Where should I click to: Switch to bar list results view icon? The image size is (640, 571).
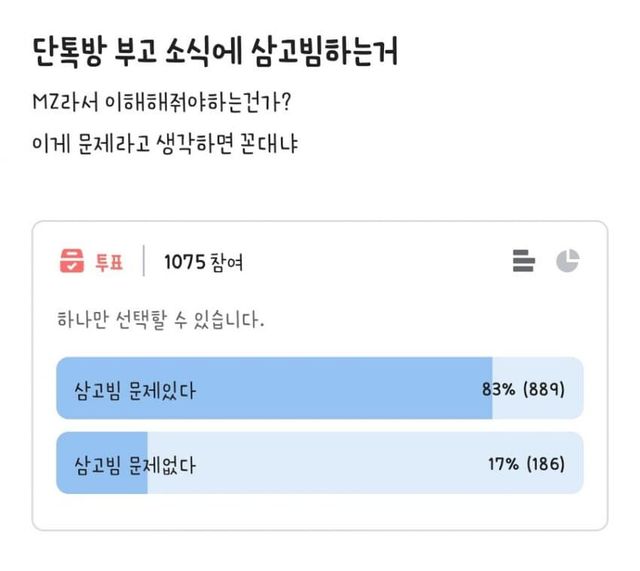point(523,261)
